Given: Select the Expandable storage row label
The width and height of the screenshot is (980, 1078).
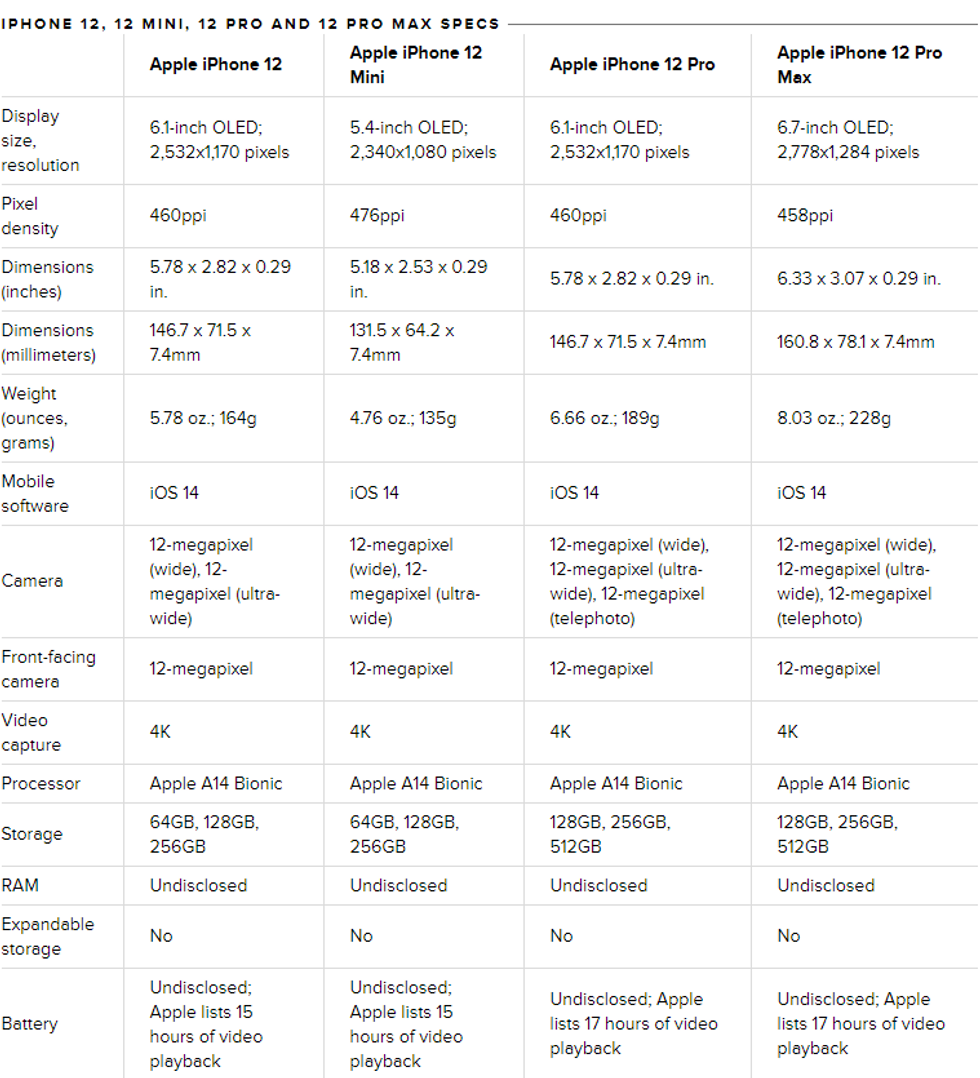Looking at the screenshot, I should (x=48, y=936).
